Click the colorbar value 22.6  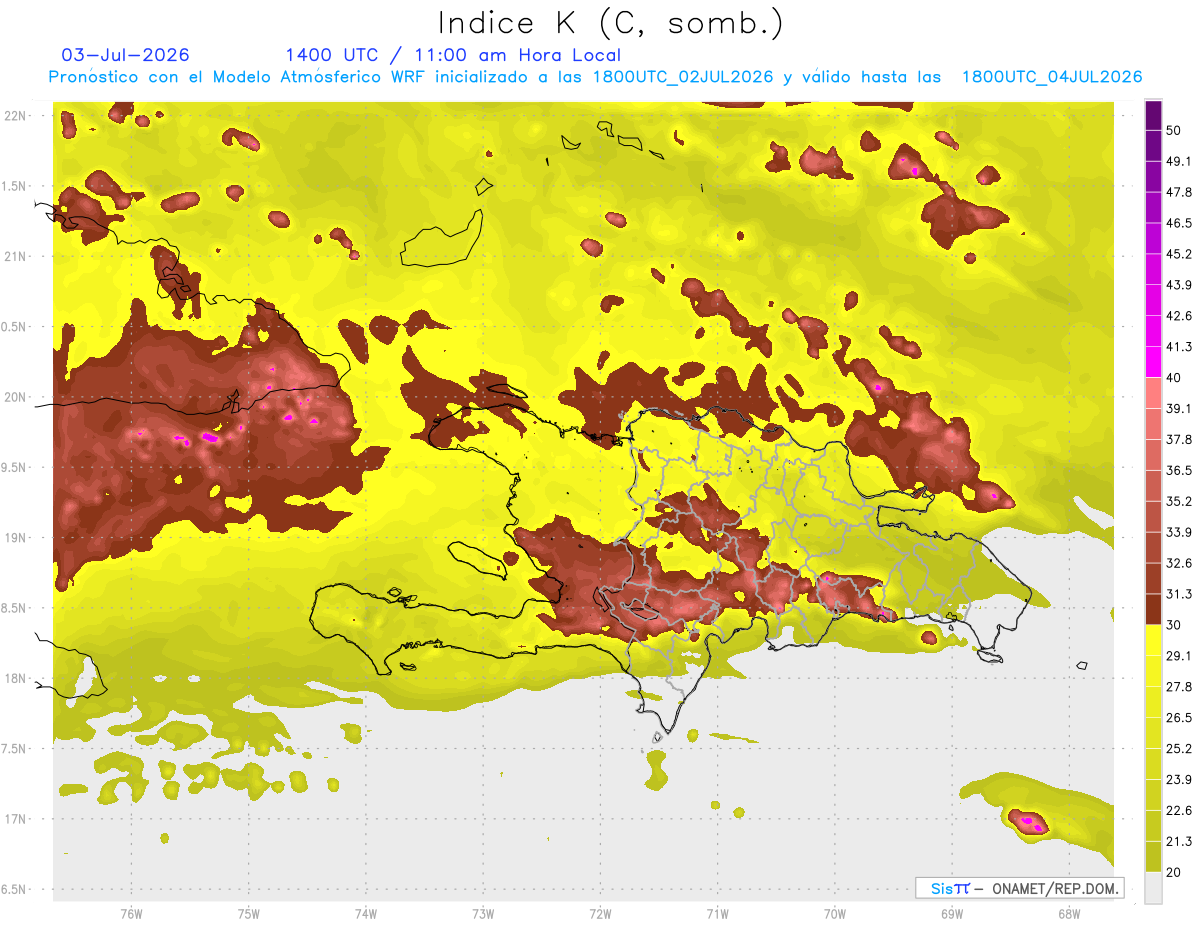(x=1180, y=811)
